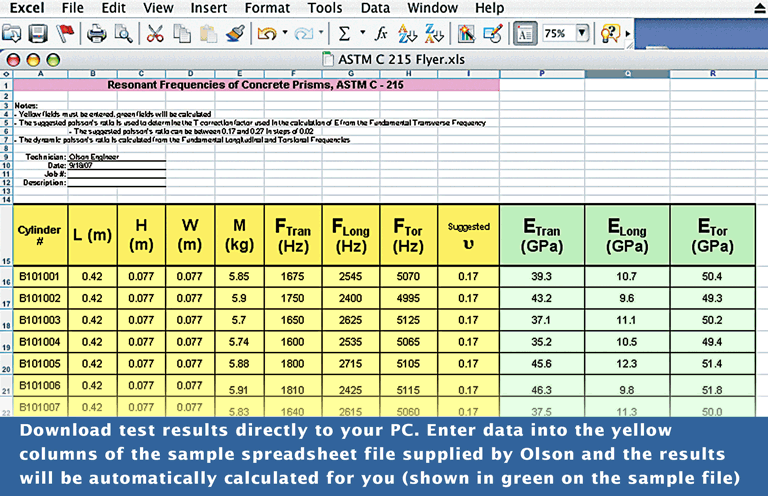
Task: Open the File menu
Action: click(x=72, y=8)
